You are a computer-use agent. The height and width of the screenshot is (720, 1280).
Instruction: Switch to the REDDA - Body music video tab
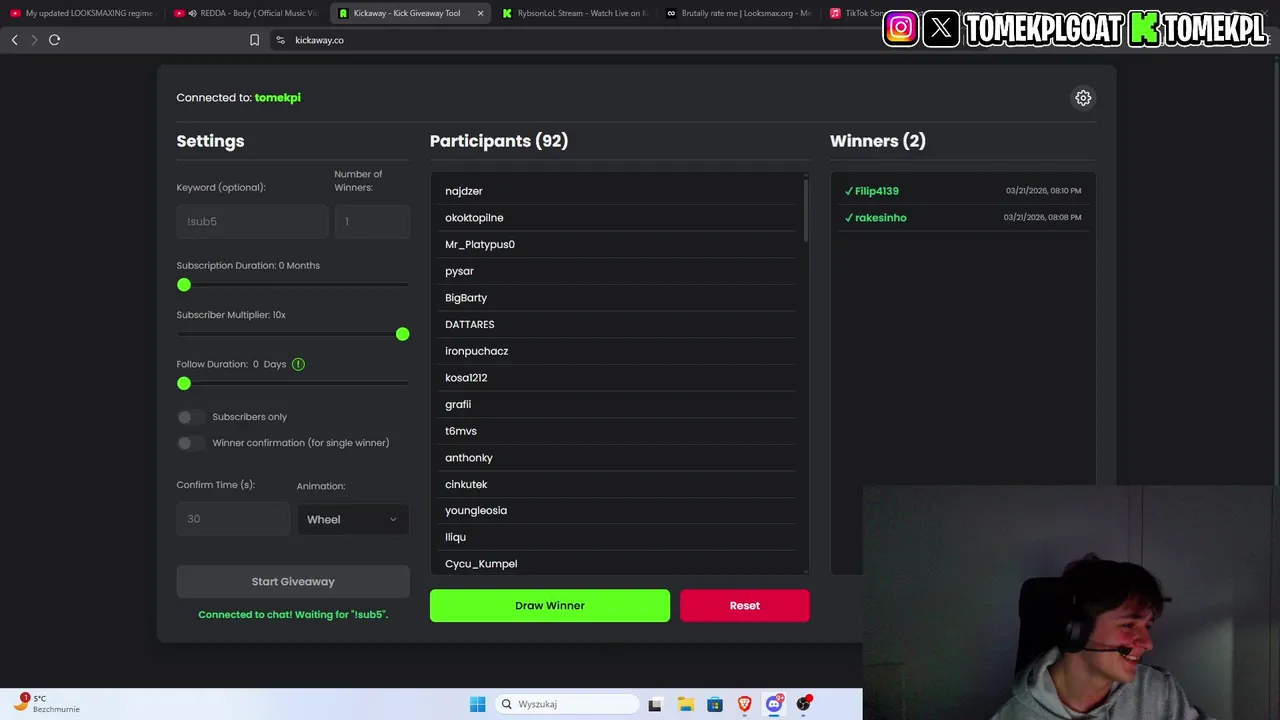pyautogui.click(x=245, y=13)
